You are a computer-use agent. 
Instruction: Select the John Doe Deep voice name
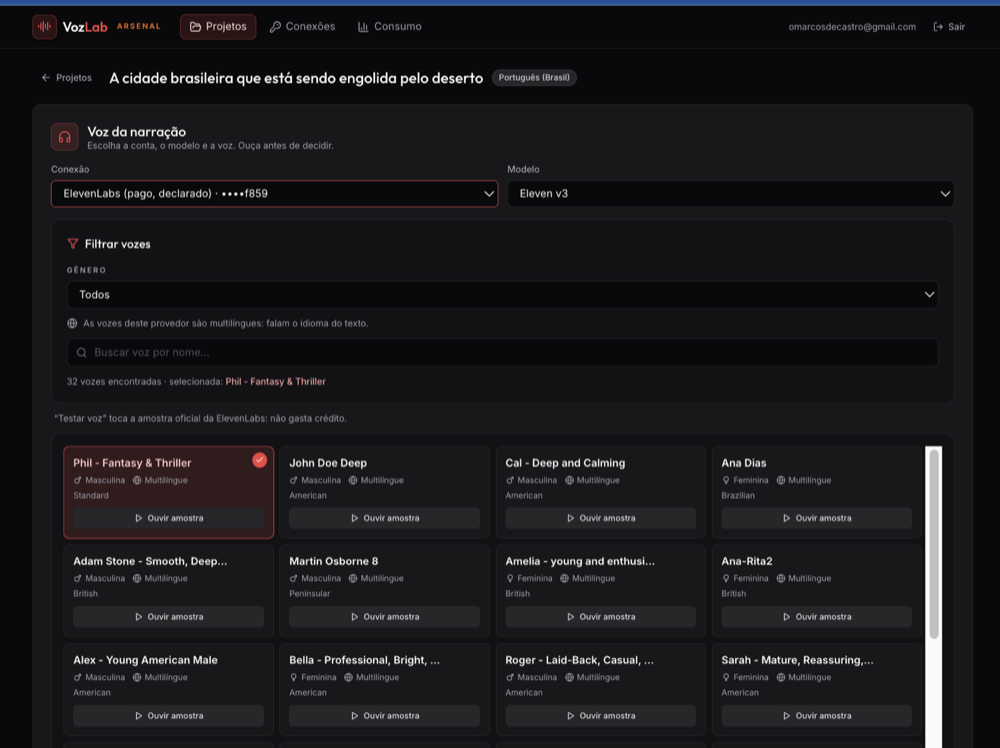coord(328,463)
